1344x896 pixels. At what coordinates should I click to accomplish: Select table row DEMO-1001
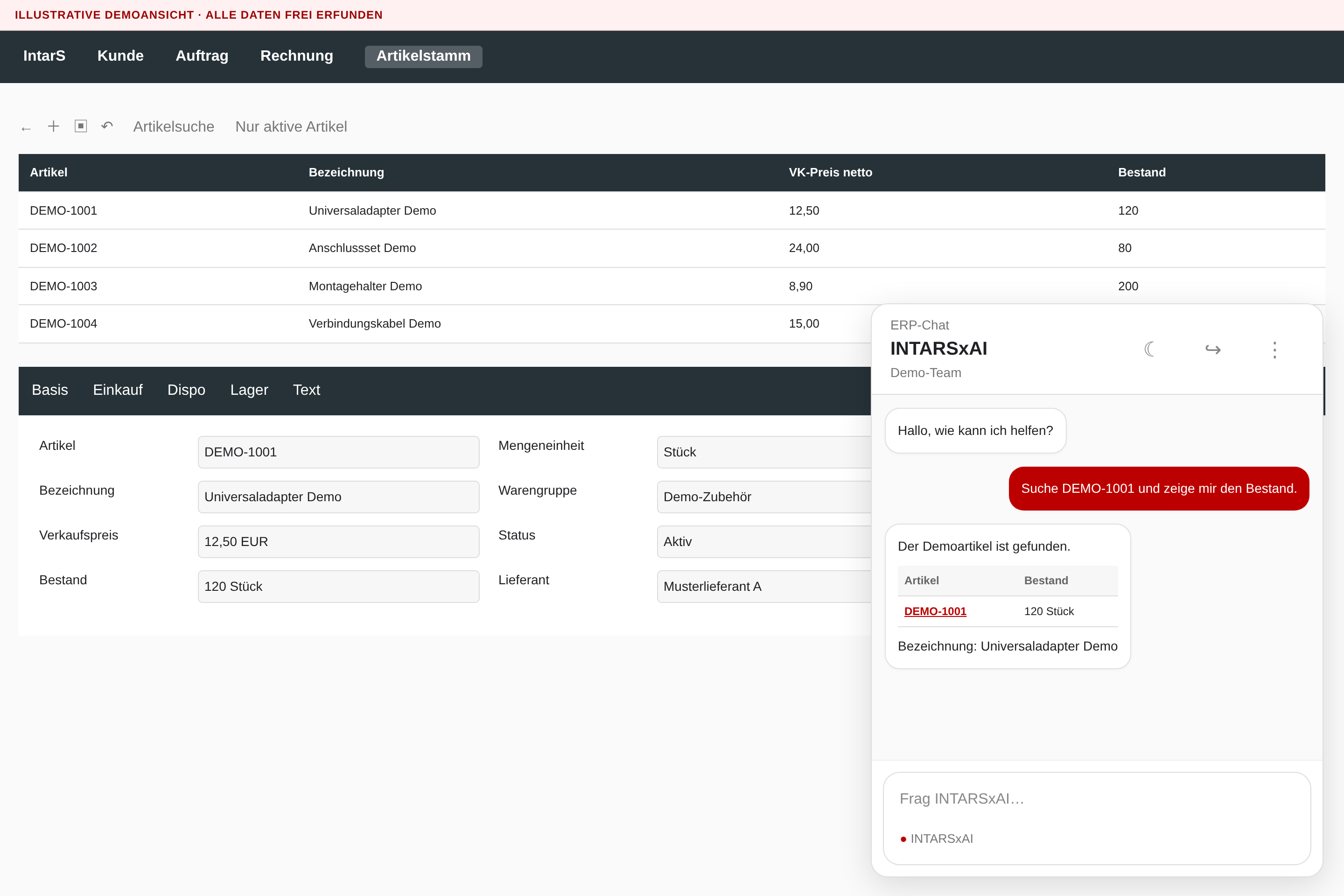tap(672, 211)
